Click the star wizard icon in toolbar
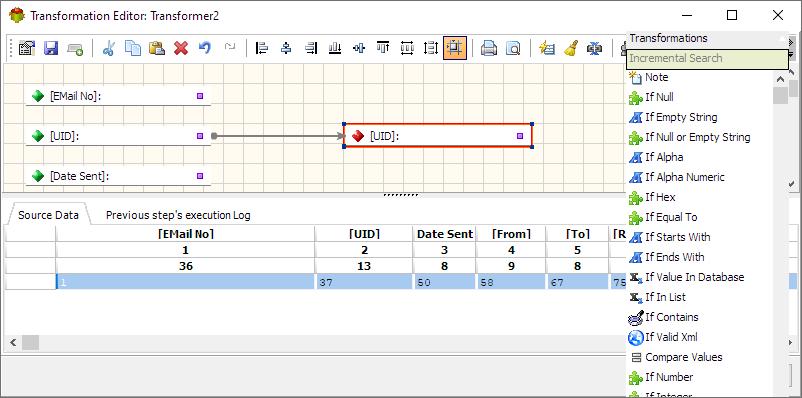 [x=547, y=48]
